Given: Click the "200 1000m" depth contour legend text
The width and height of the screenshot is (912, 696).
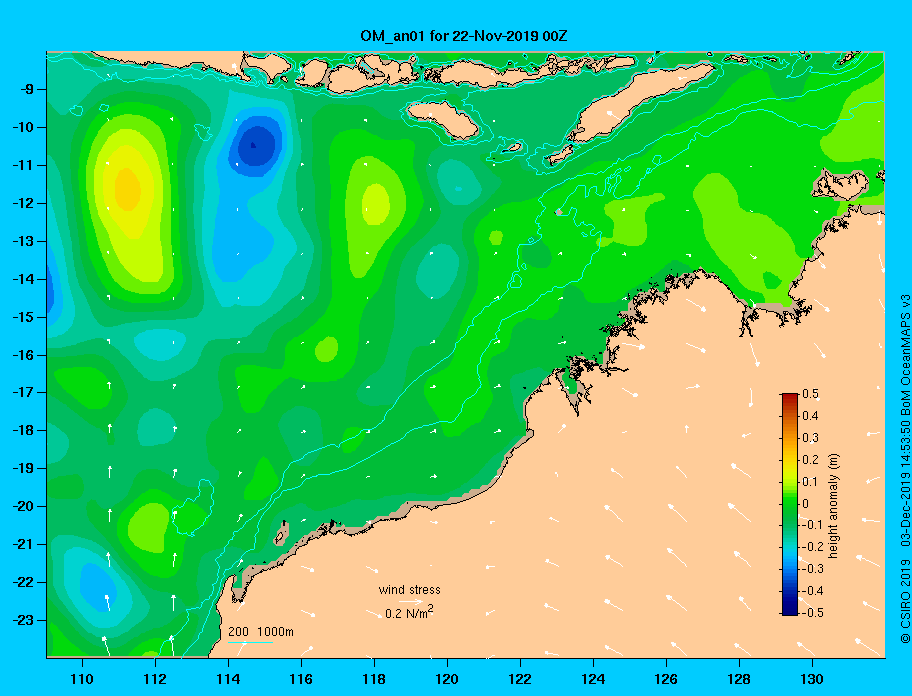Looking at the screenshot, I should pos(261,631).
